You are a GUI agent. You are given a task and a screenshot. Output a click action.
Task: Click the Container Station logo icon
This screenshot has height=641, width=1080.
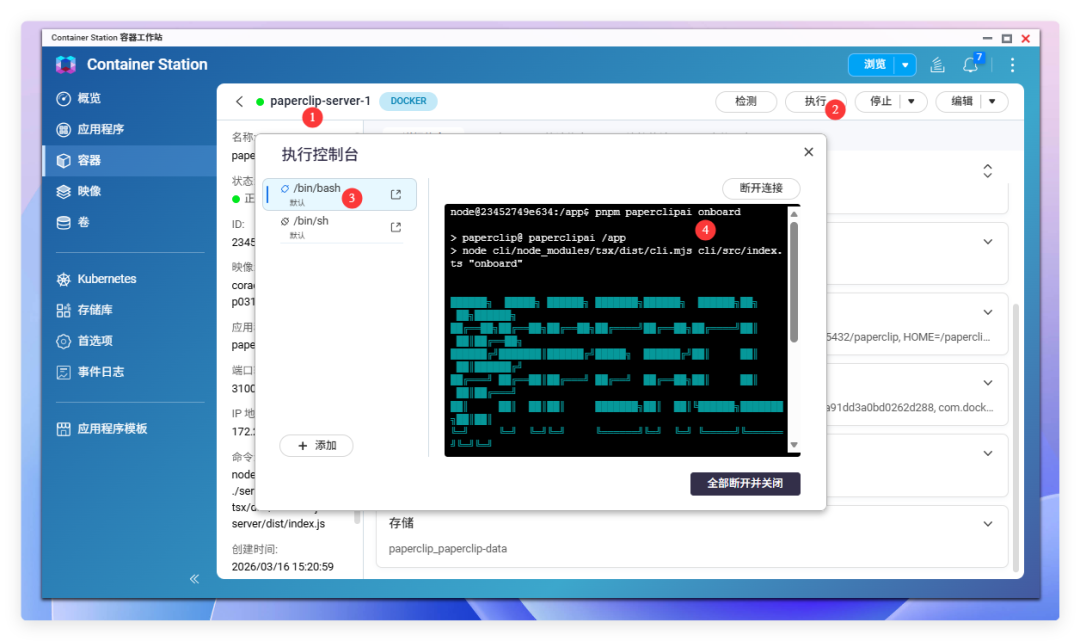(65, 65)
